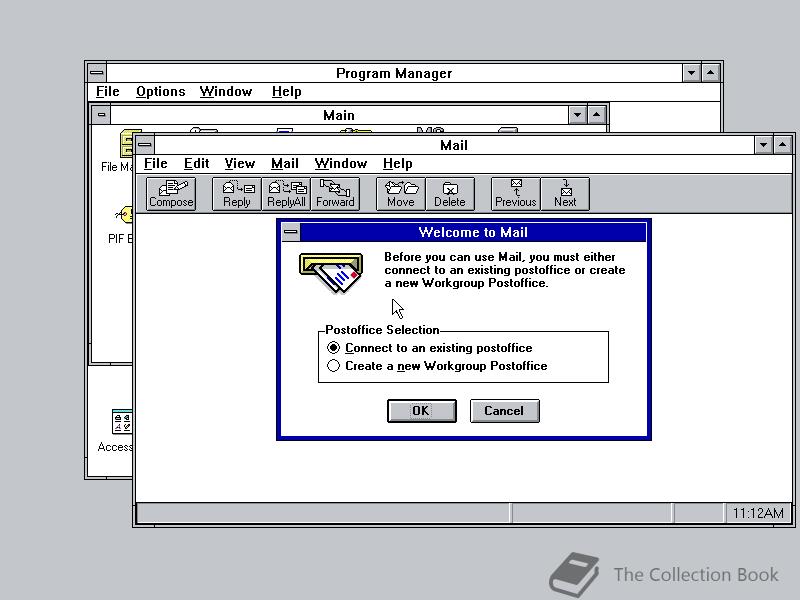800x600 pixels.
Task: Open the View menu in Mail
Action: (239, 164)
